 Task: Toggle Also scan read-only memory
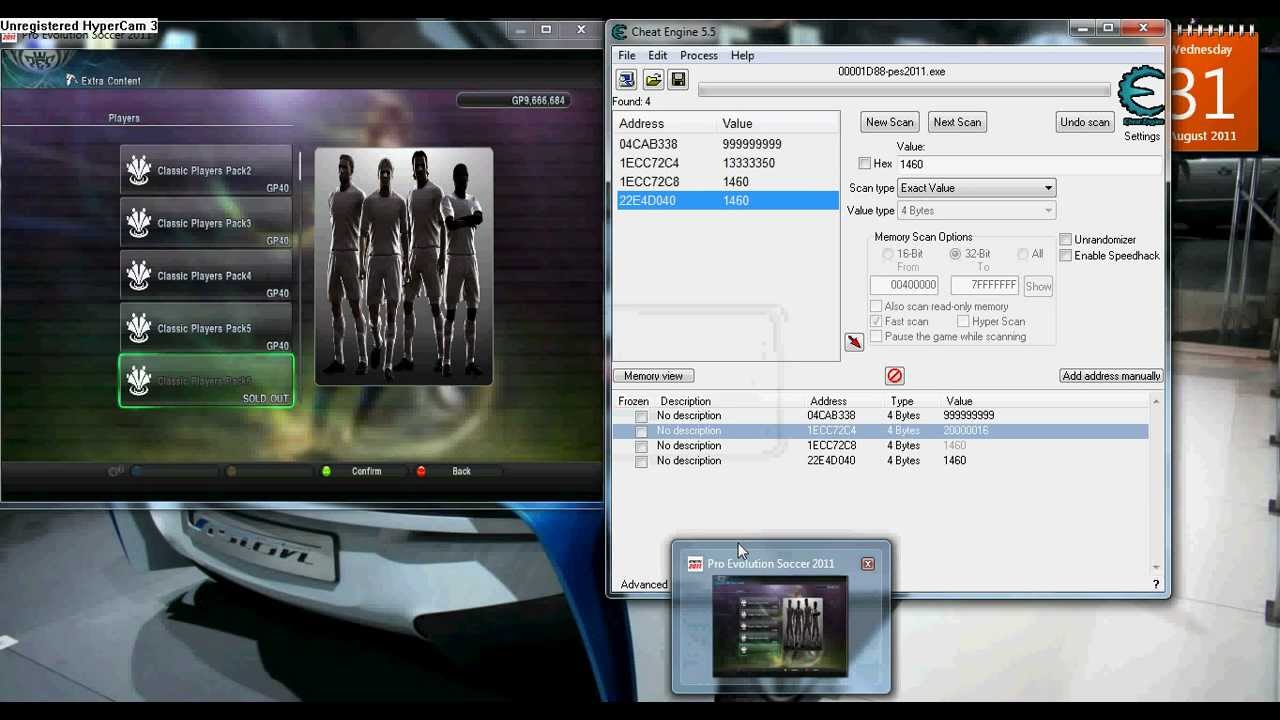[876, 307]
